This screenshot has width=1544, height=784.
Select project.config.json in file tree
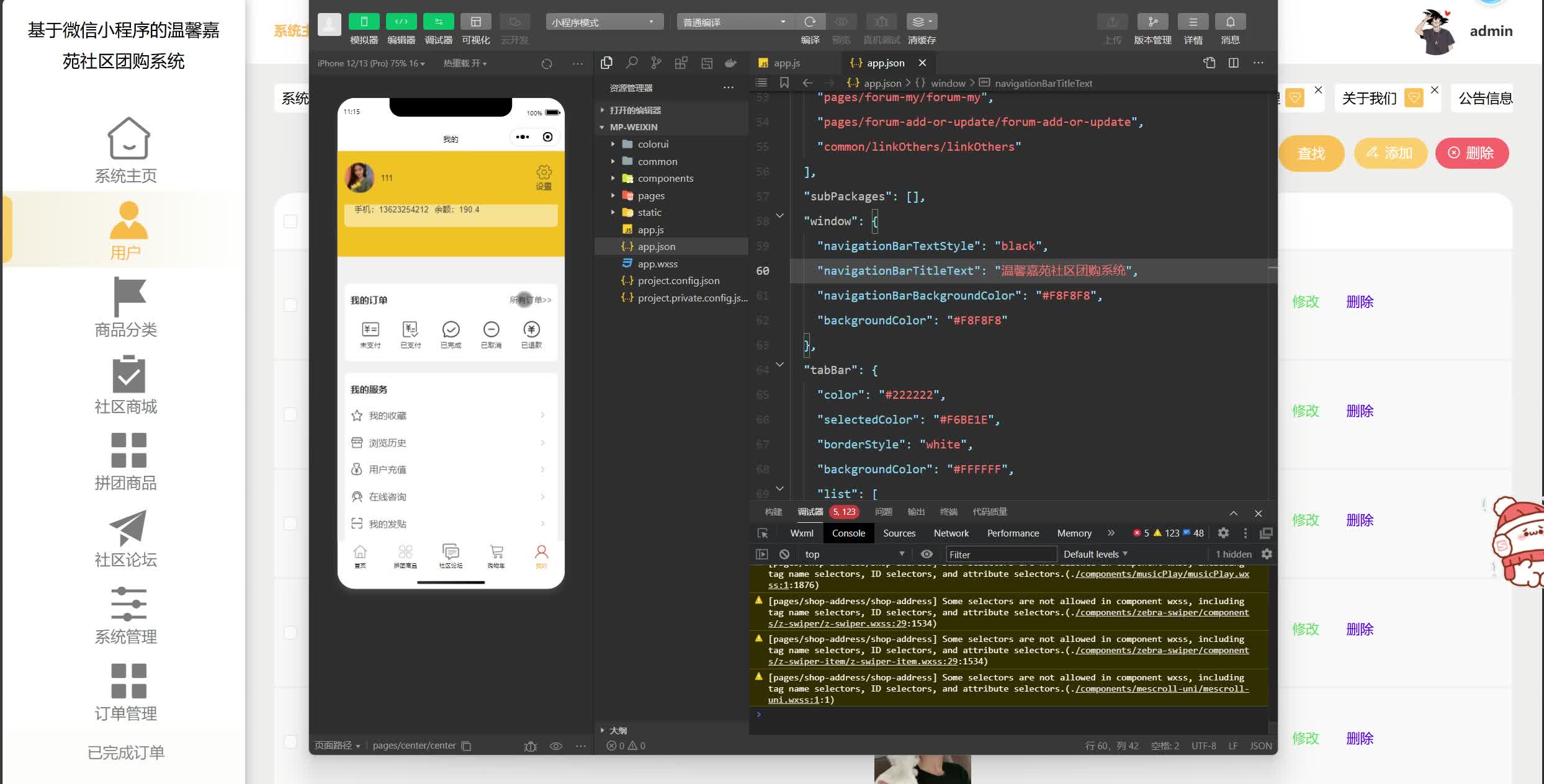[x=678, y=280]
